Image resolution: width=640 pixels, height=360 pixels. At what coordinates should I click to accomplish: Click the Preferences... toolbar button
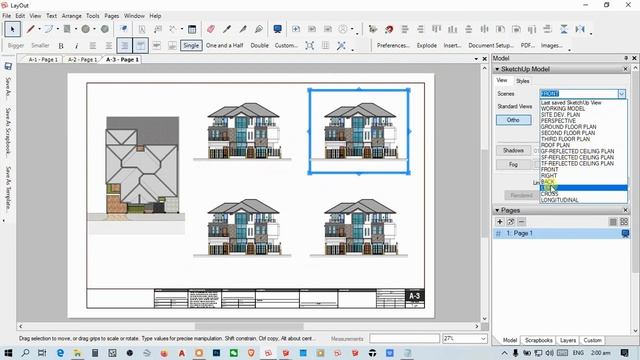[393, 46]
